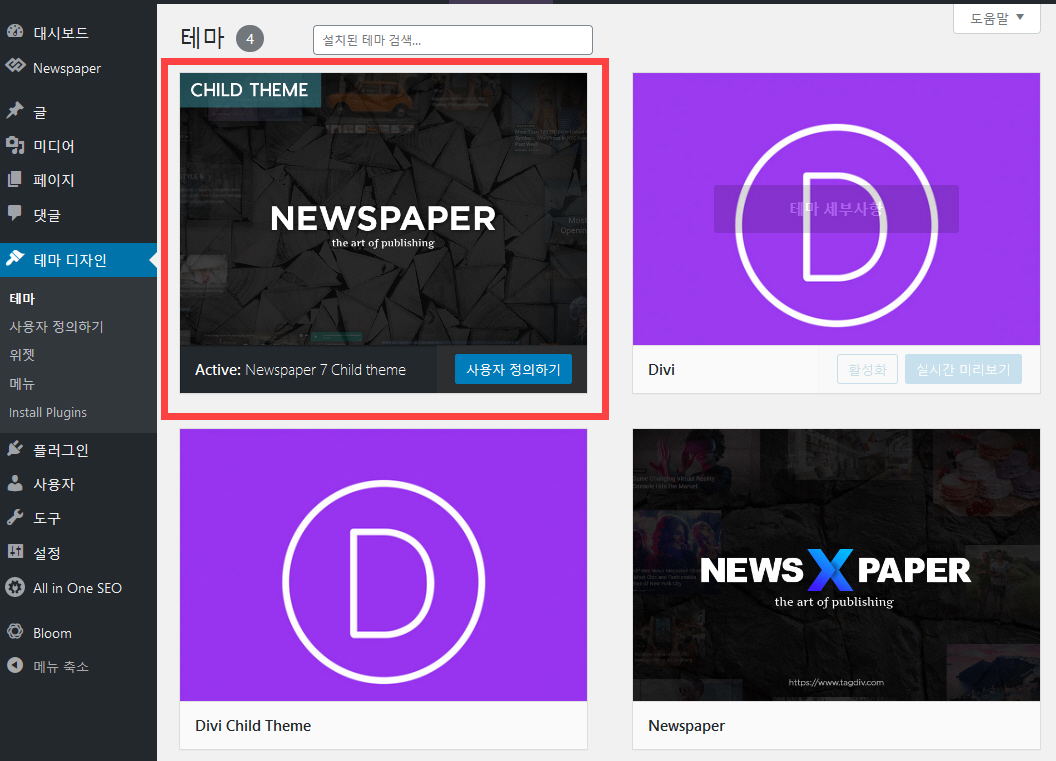Click 활성화 button on Divi theme
Image resolution: width=1056 pixels, height=761 pixels.
(867, 369)
